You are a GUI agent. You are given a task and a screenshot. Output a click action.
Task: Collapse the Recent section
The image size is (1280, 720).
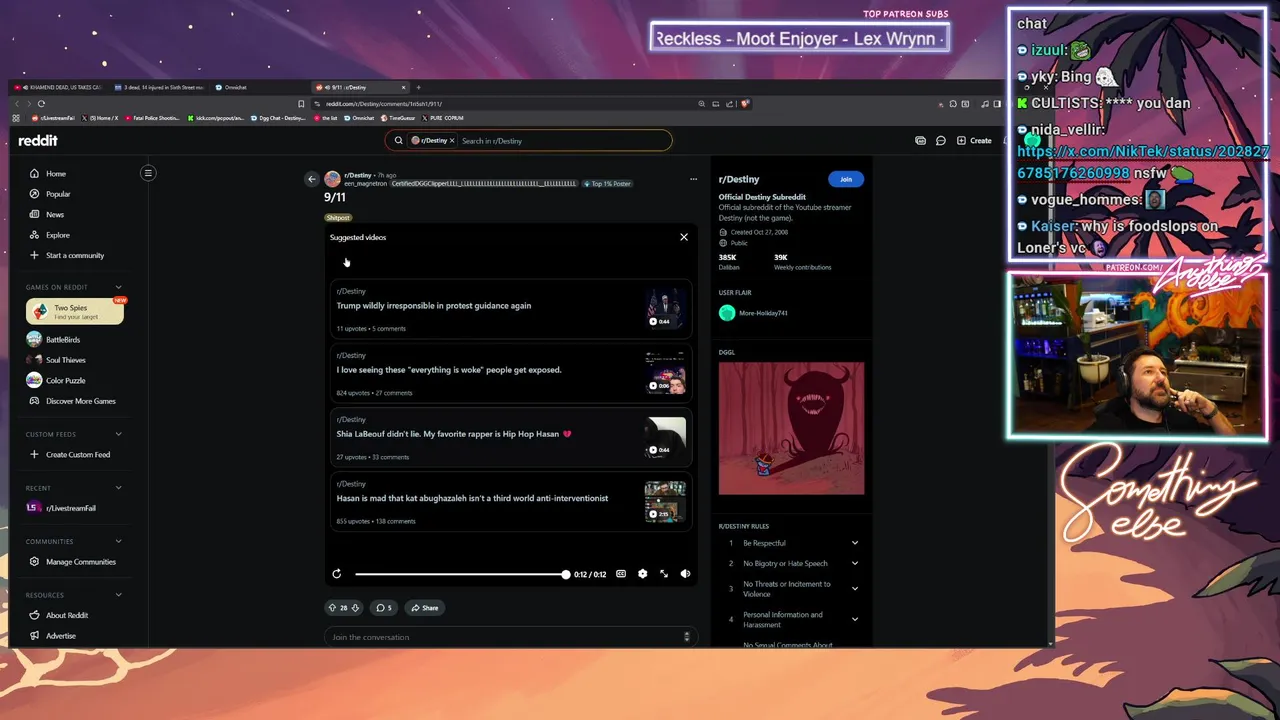[118, 488]
